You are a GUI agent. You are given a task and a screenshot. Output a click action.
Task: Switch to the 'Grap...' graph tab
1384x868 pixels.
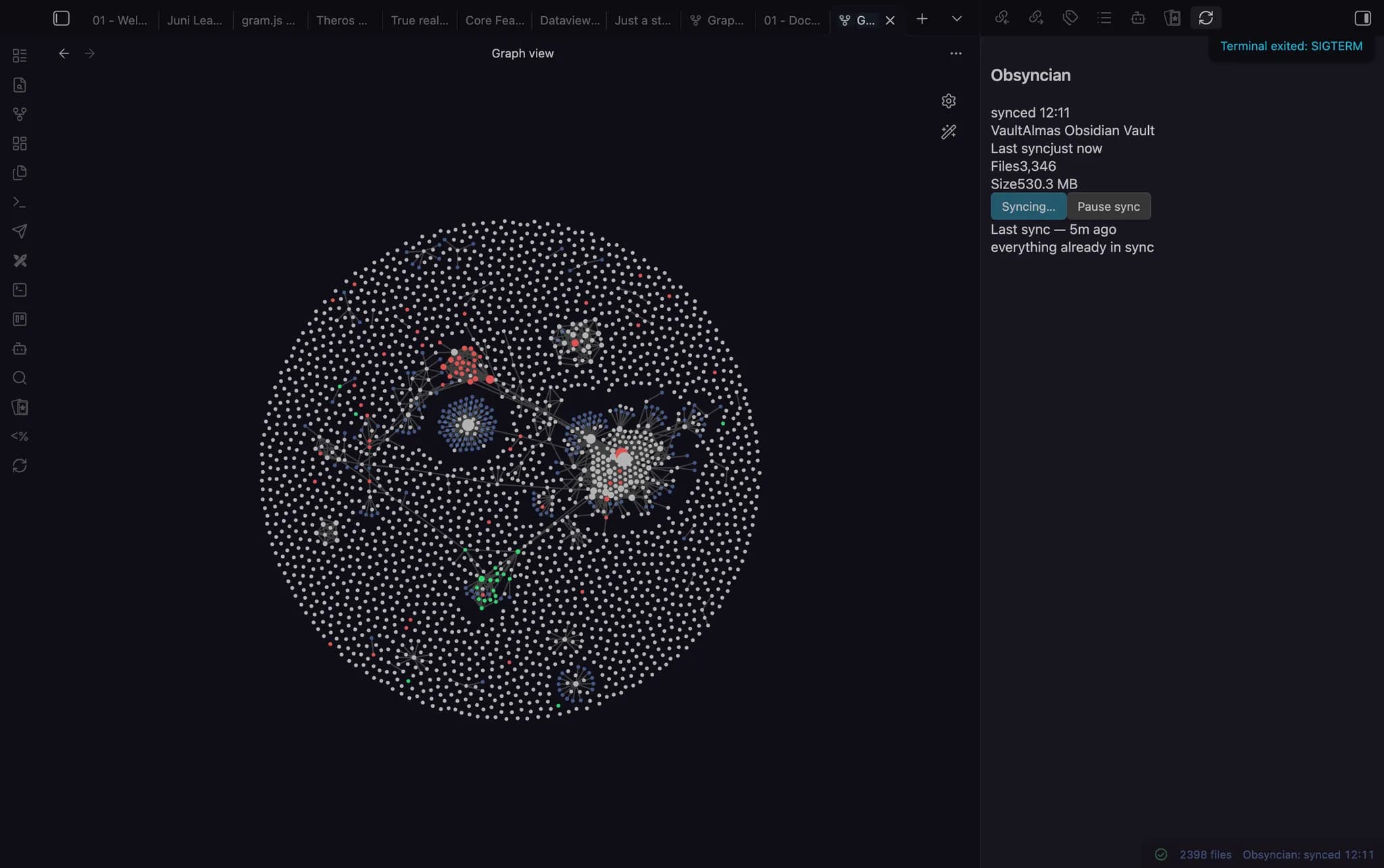[717, 20]
